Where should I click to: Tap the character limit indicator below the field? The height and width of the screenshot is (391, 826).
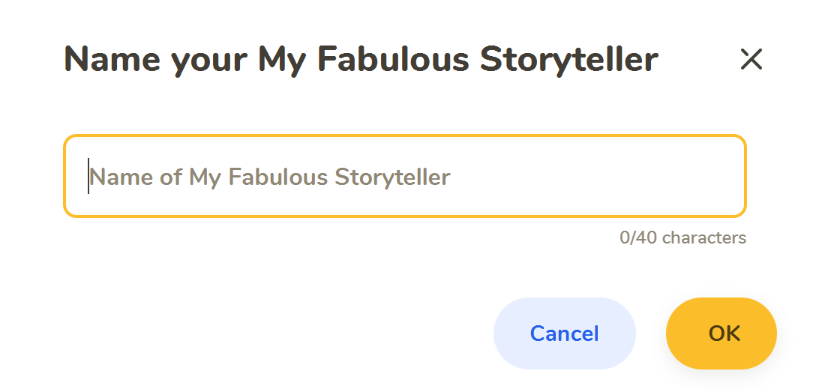click(x=683, y=238)
